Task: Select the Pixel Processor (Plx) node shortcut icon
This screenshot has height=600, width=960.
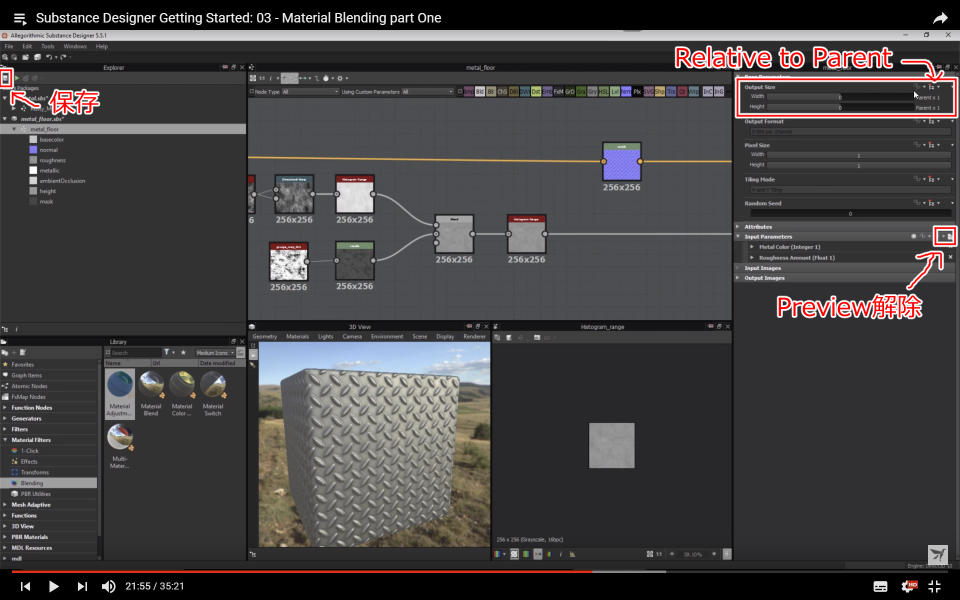Action: pyautogui.click(x=637, y=91)
